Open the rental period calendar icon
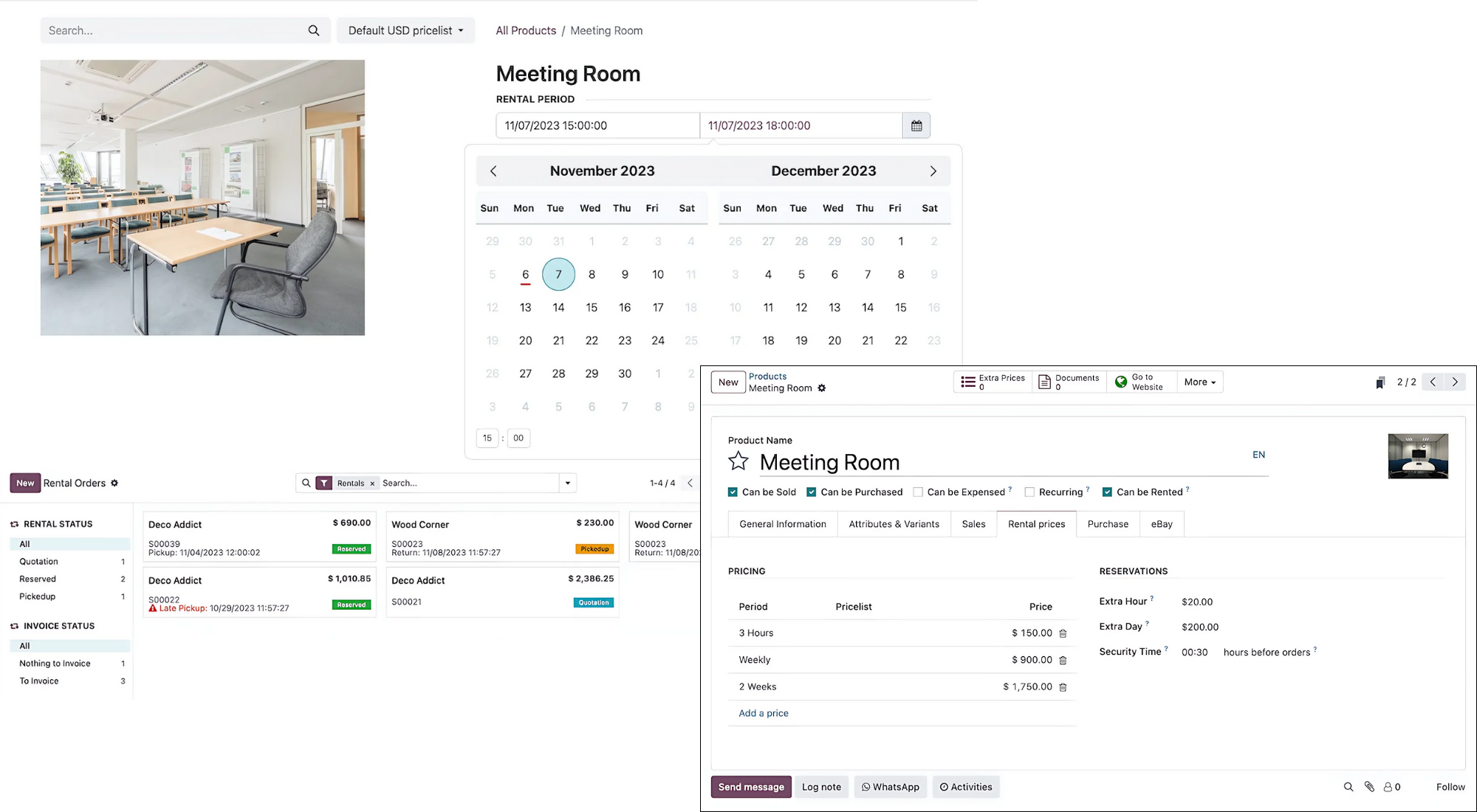This screenshot has width=1477, height=812. [x=916, y=125]
